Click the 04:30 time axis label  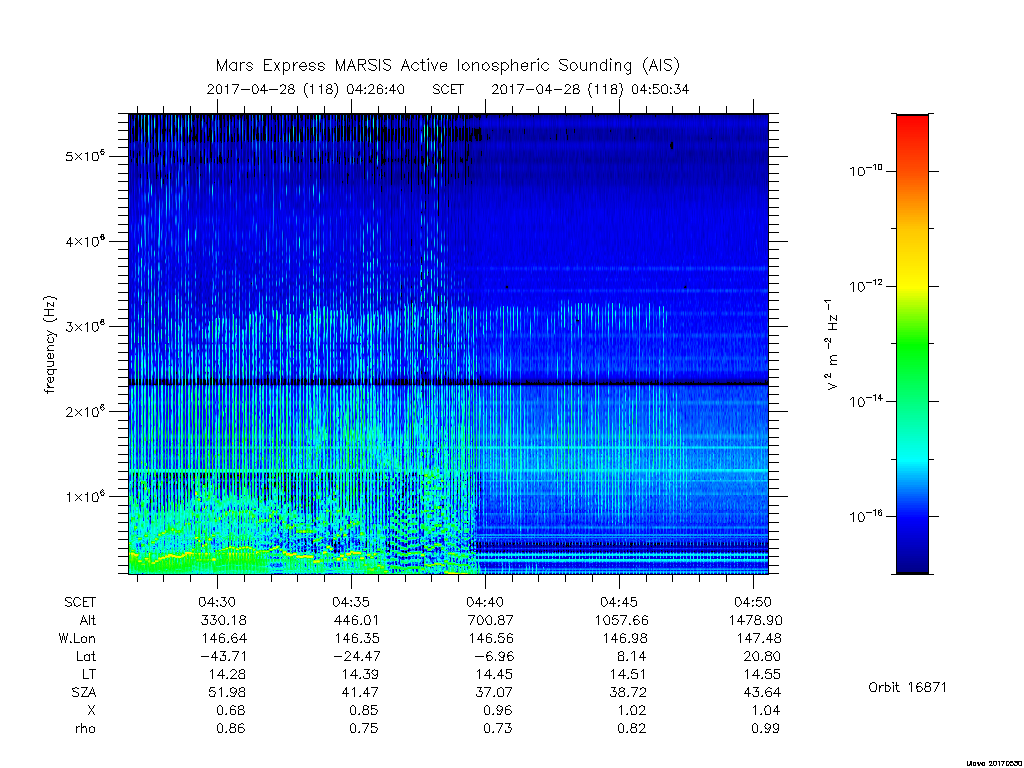(x=217, y=602)
